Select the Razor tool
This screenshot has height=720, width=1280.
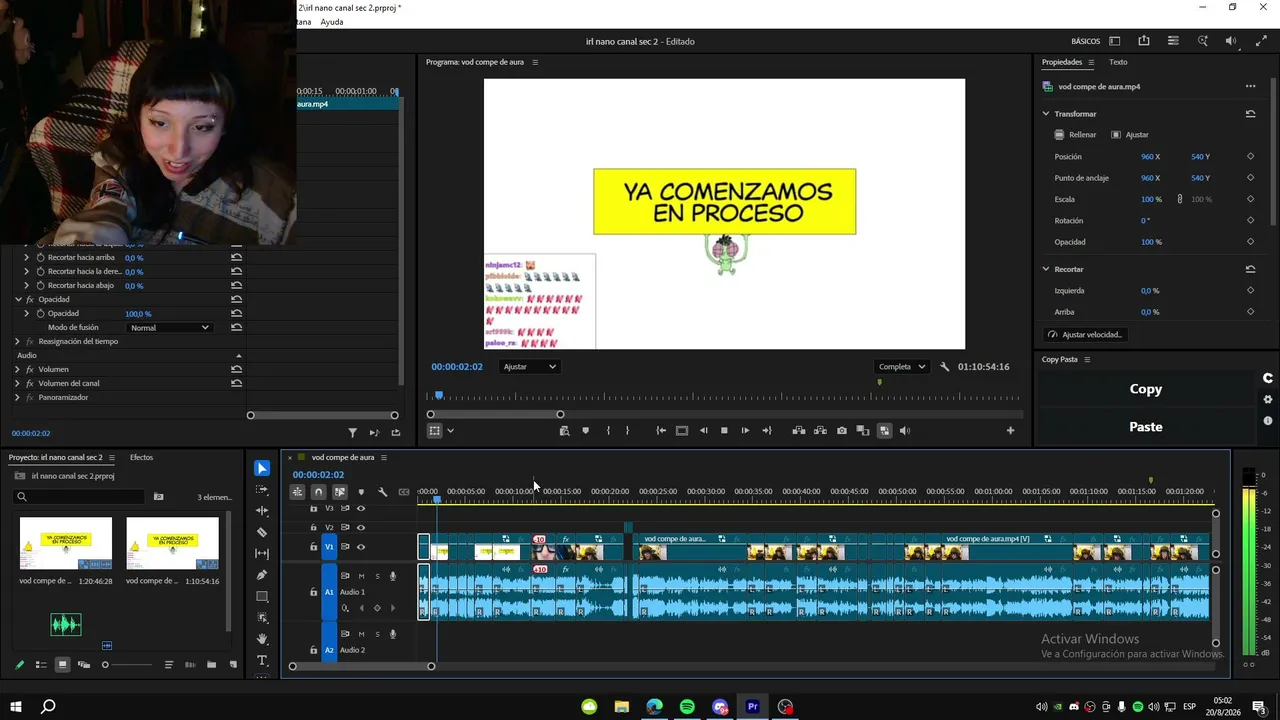coord(262,532)
